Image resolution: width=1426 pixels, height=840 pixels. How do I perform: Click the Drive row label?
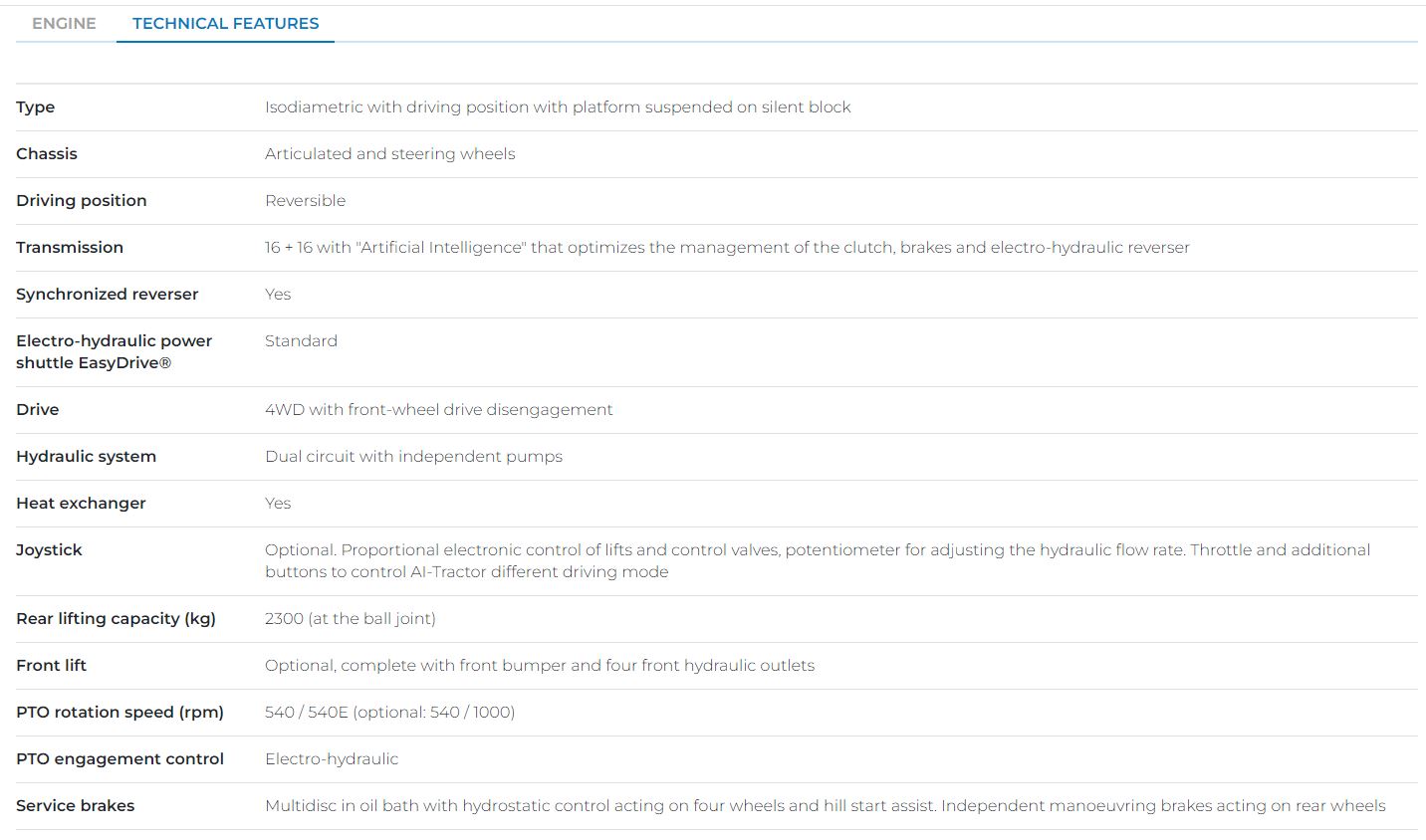38,410
